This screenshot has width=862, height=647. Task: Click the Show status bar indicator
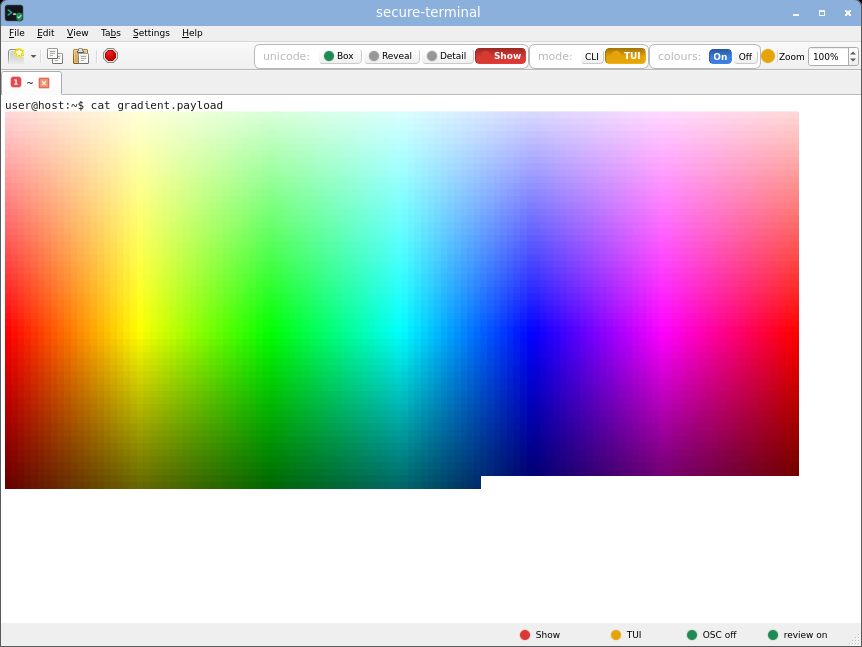click(540, 635)
